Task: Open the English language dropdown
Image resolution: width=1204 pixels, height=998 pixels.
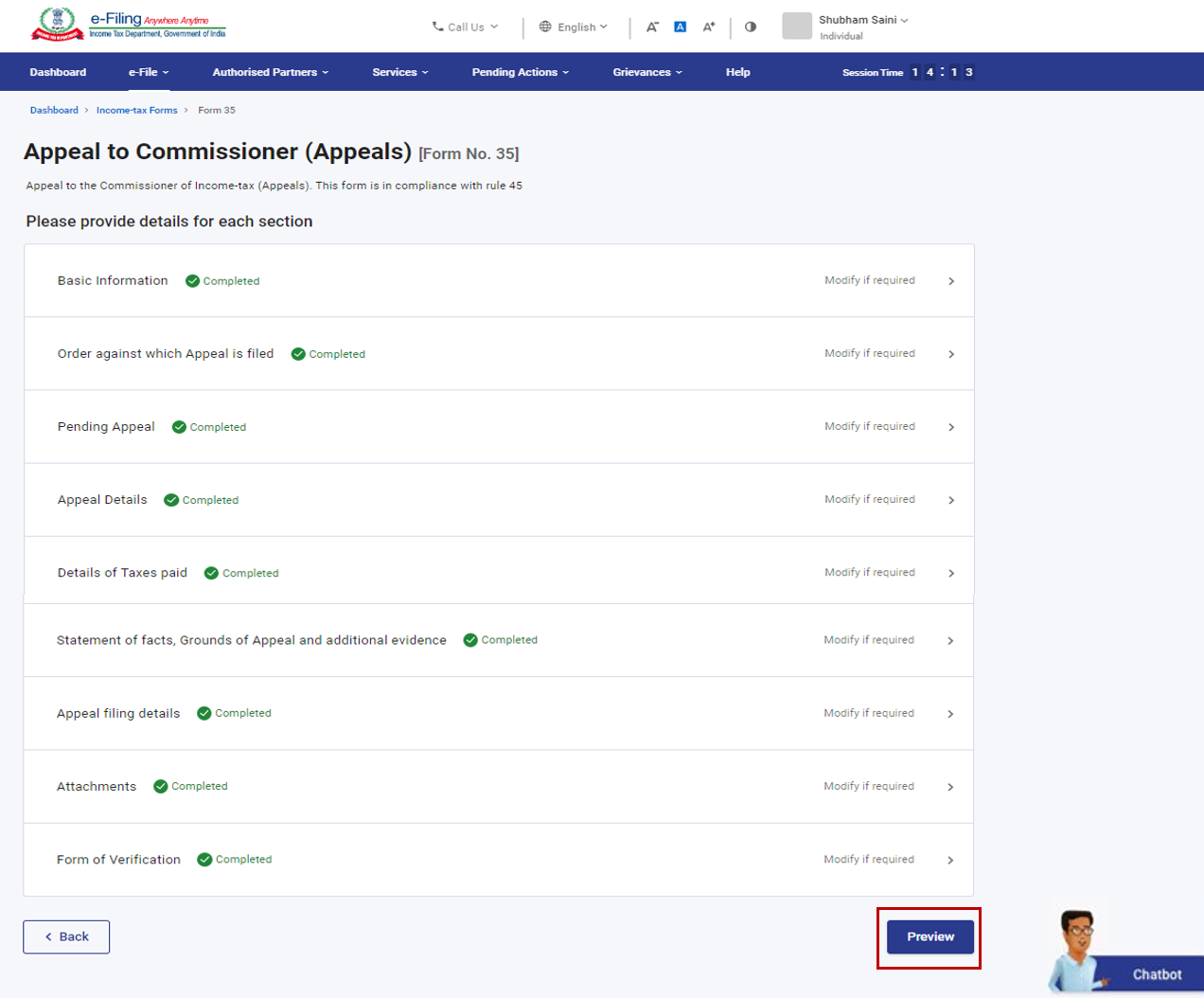Action: pos(574,27)
